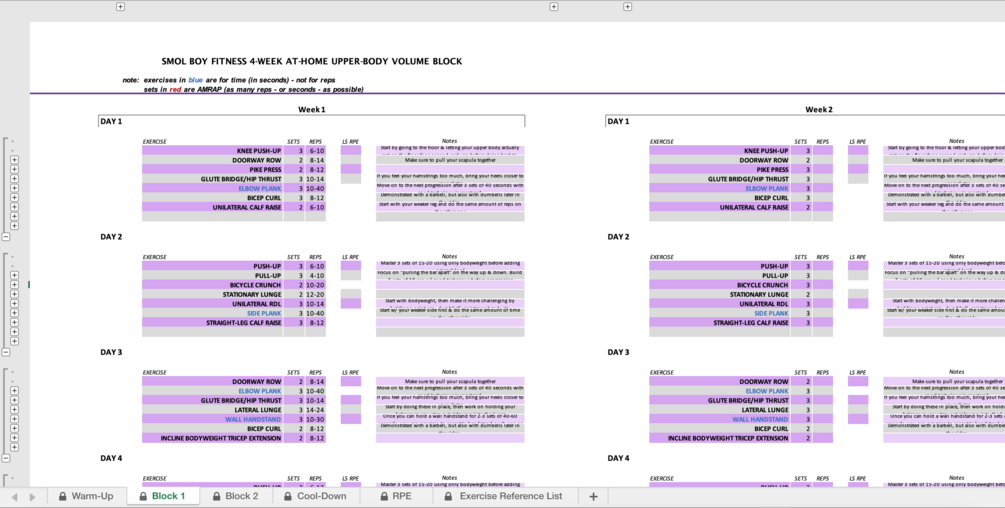Expand the rightmost column outline group
Screen dimensions: 1005x508
(627, 6)
